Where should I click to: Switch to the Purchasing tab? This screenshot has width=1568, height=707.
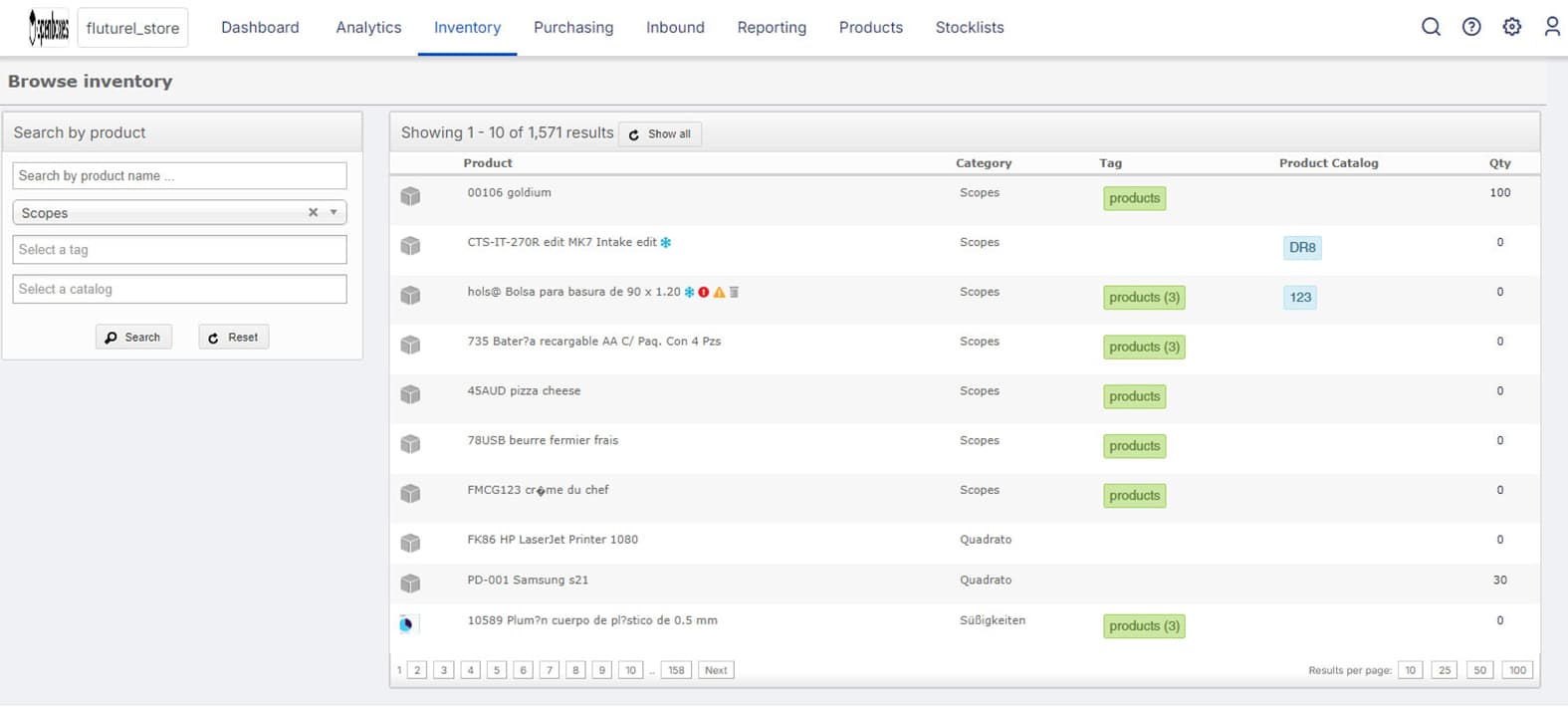tap(573, 28)
